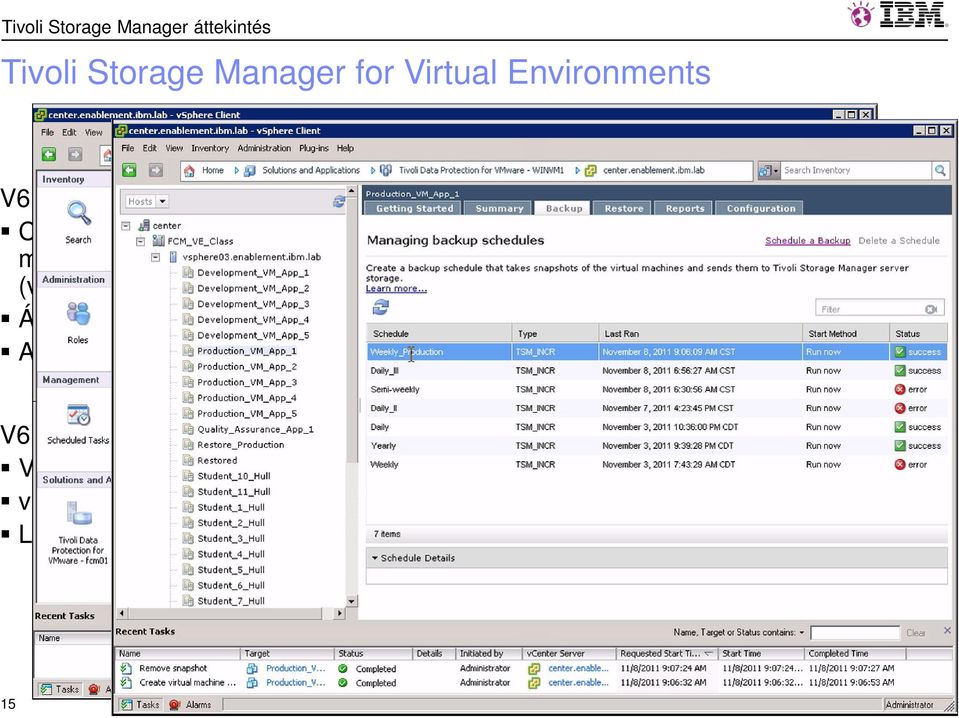Collapse the FCM_VE_Class tree node
Viewport: 959px width, 718px height.
click(x=141, y=241)
